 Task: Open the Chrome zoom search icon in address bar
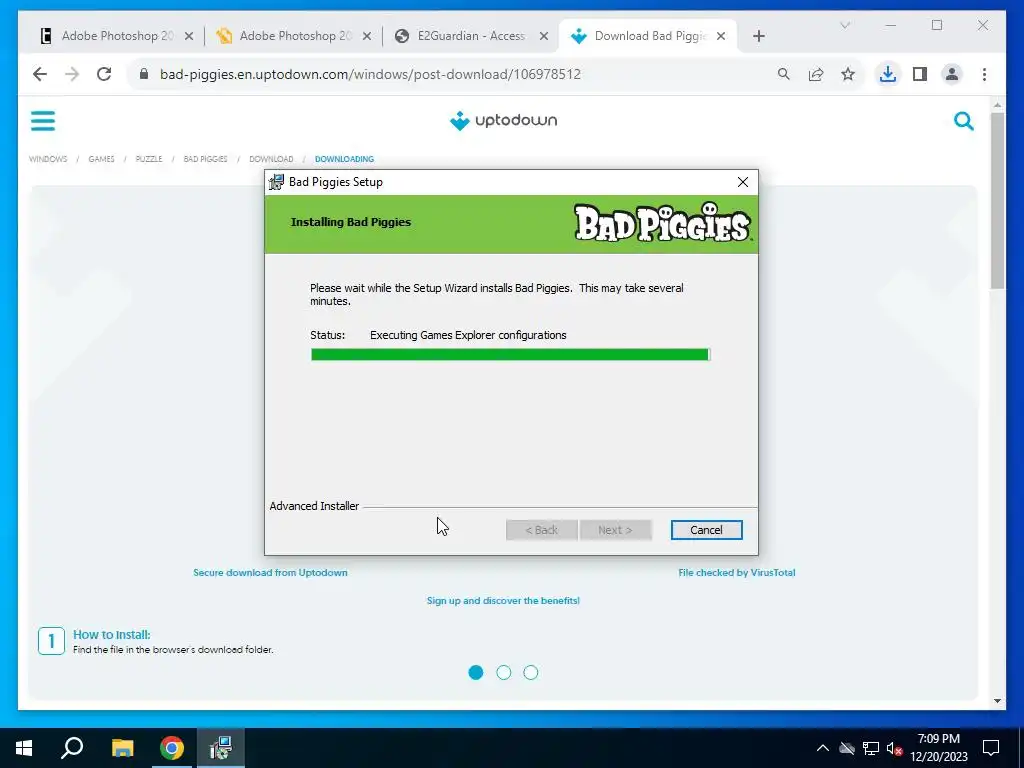click(x=784, y=74)
